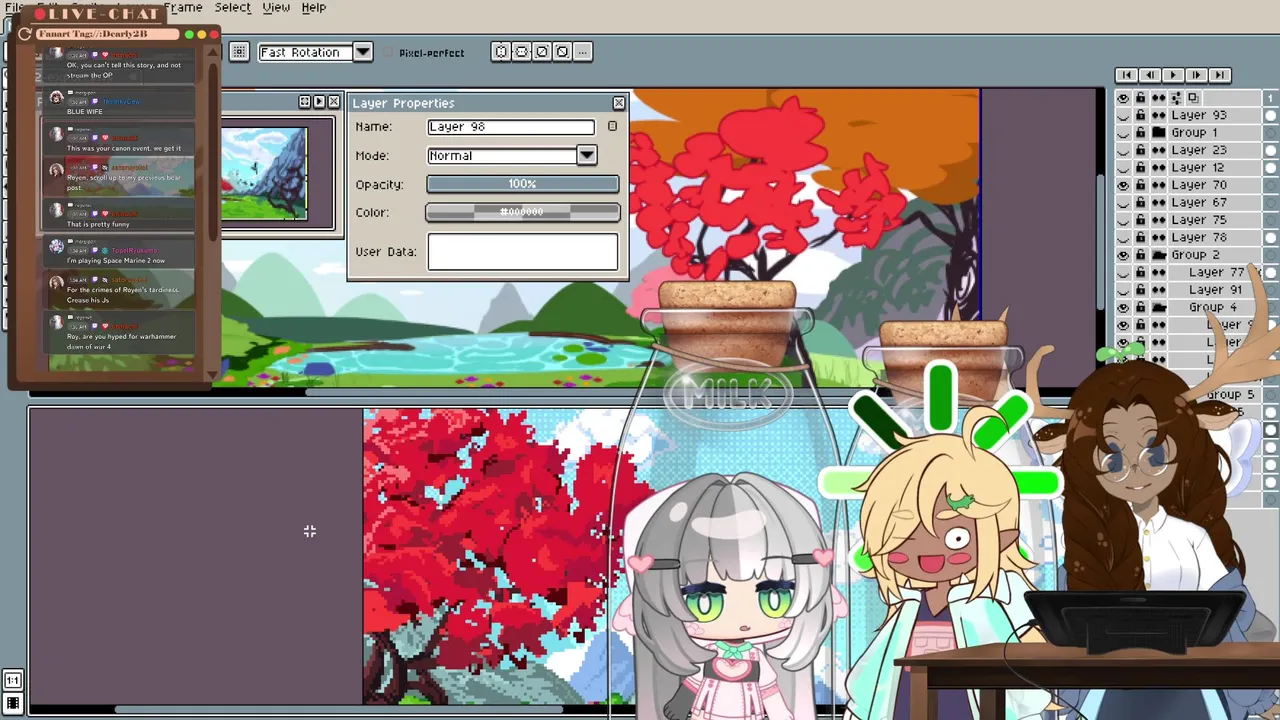This screenshot has height=720, width=1280.
Task: Edit the layer Name field
Action: point(511,127)
